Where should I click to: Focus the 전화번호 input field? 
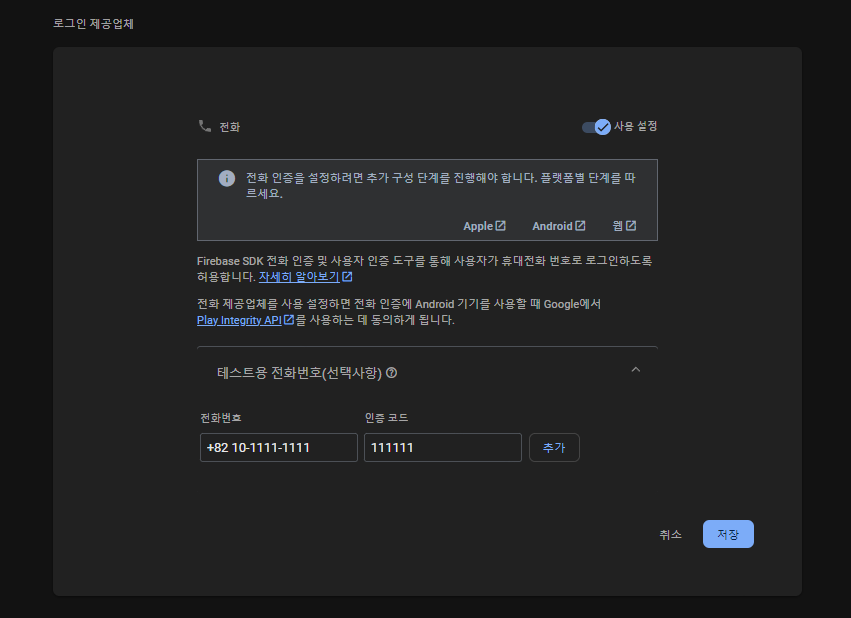click(279, 448)
